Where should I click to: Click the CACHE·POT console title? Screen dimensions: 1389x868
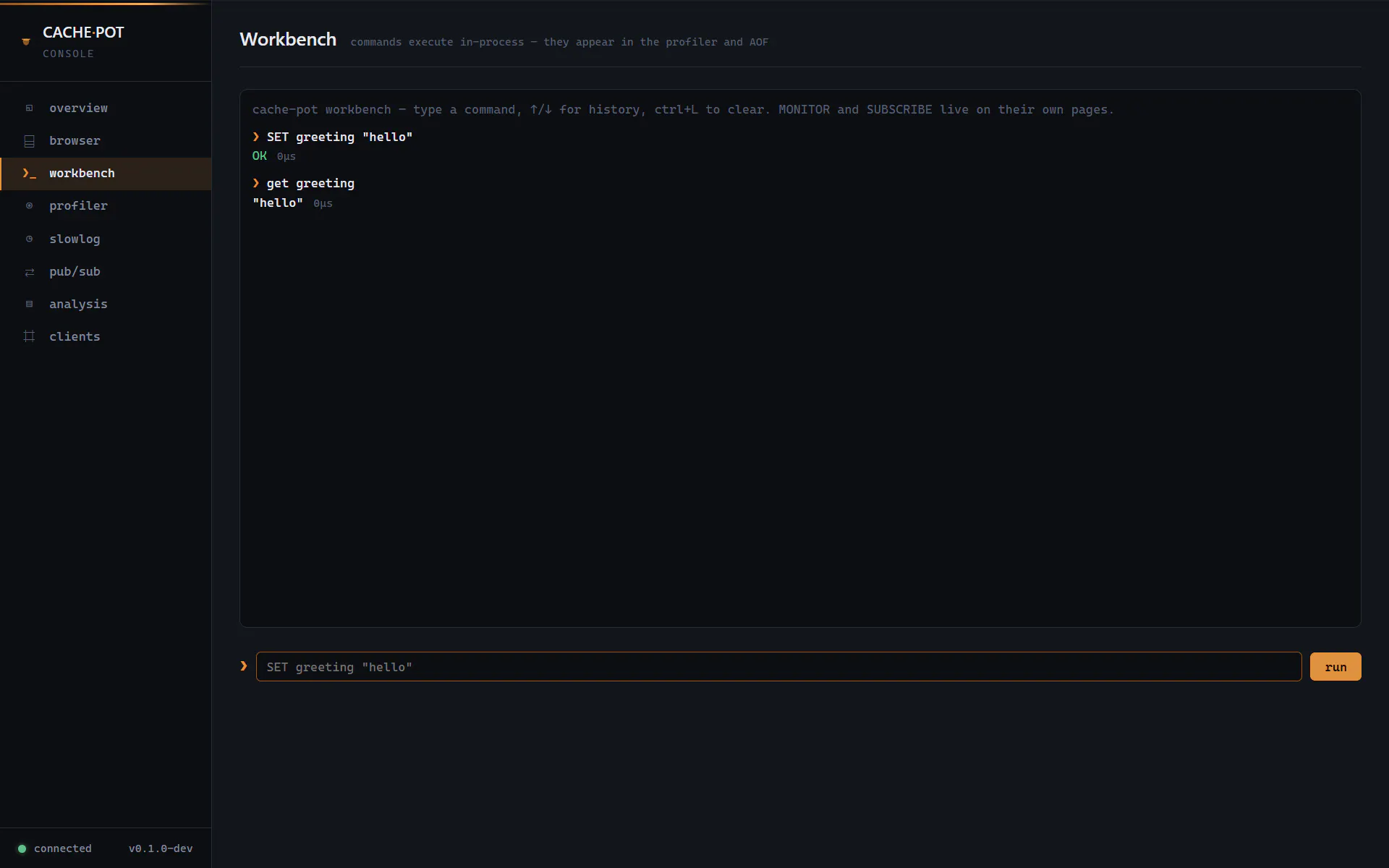(83, 33)
